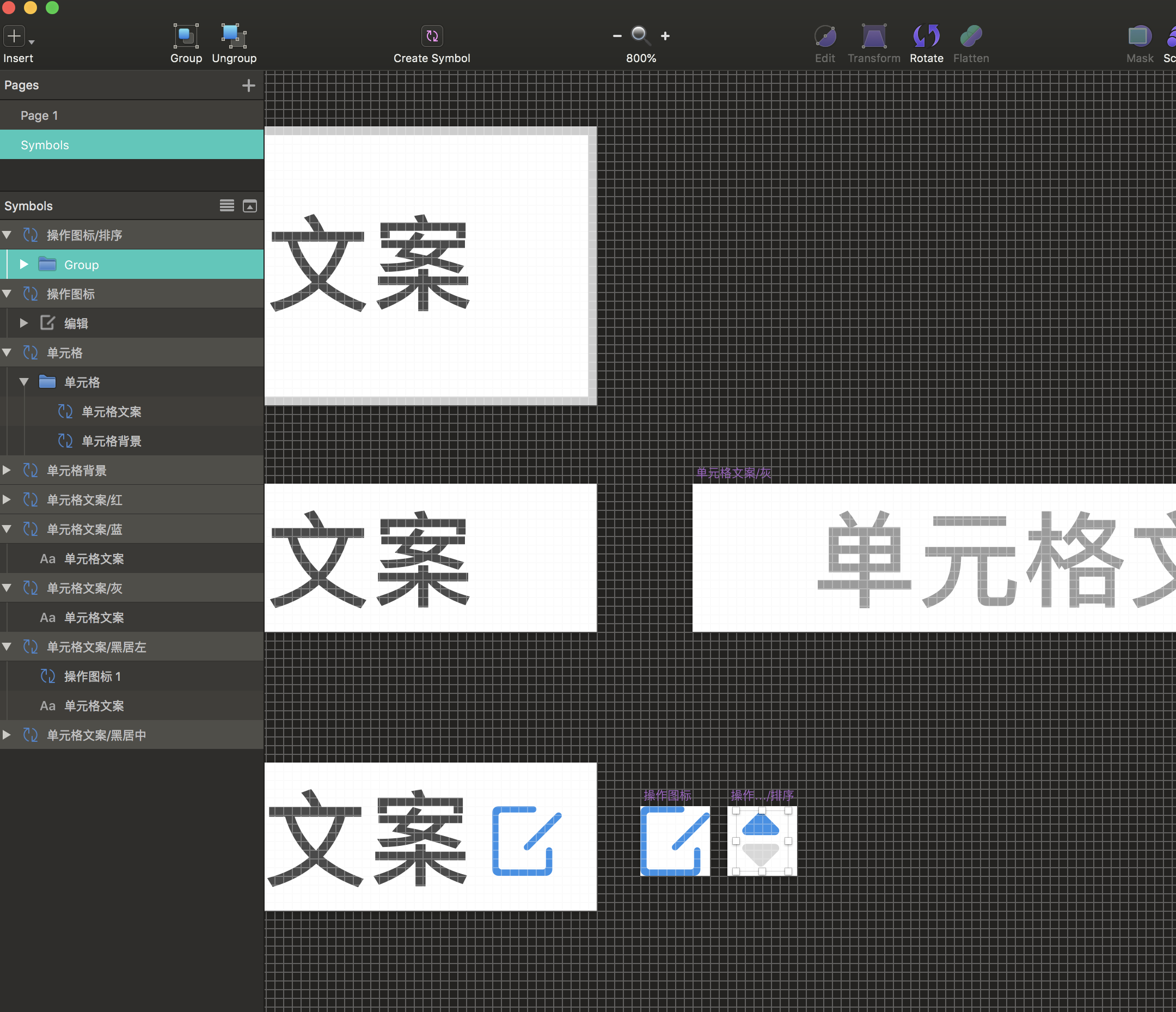Screen dimensions: 1176x1012
Task: Add a new page with plus icon
Action: click(x=248, y=86)
